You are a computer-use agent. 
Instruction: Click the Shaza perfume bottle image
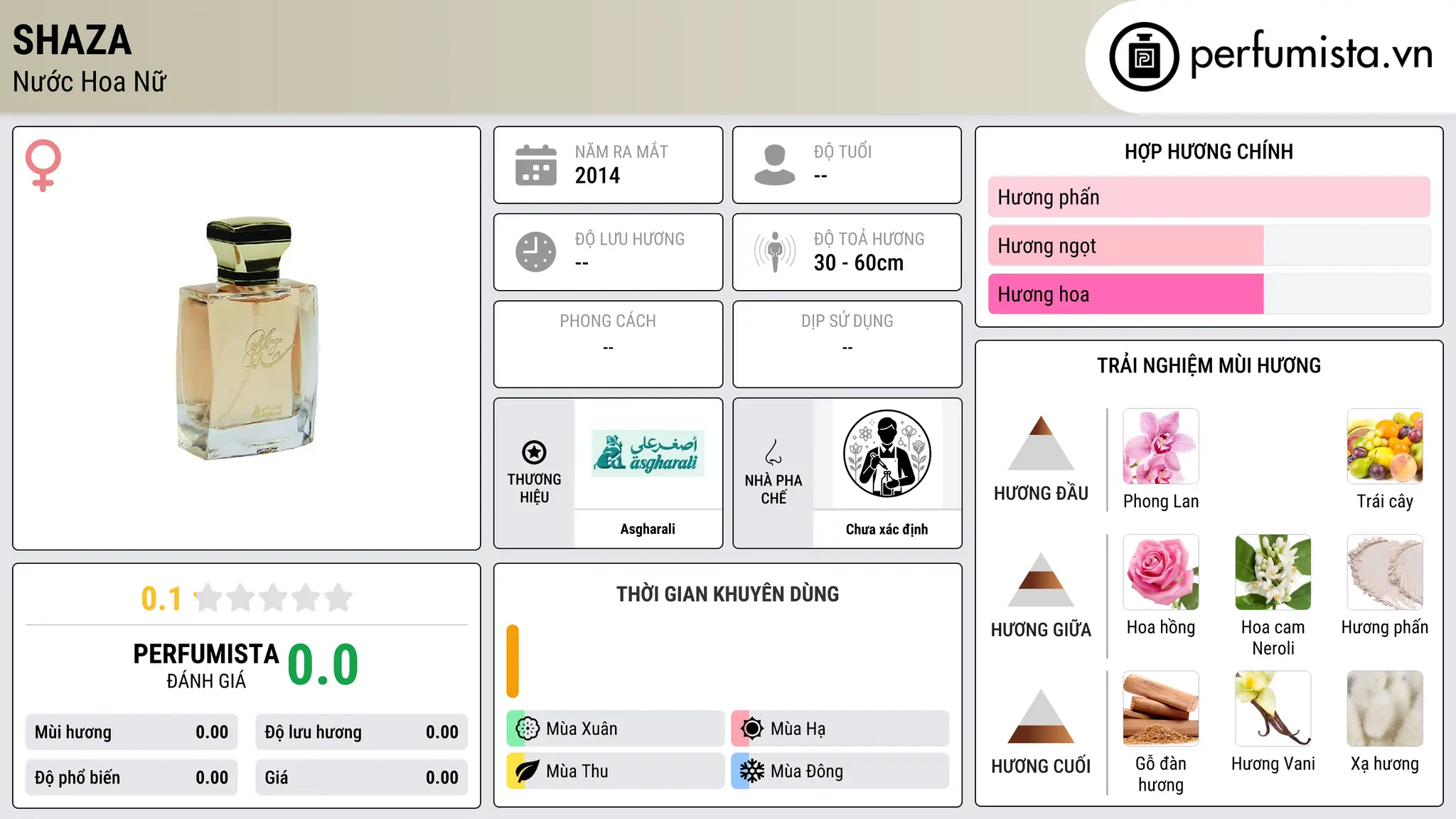tap(247, 338)
